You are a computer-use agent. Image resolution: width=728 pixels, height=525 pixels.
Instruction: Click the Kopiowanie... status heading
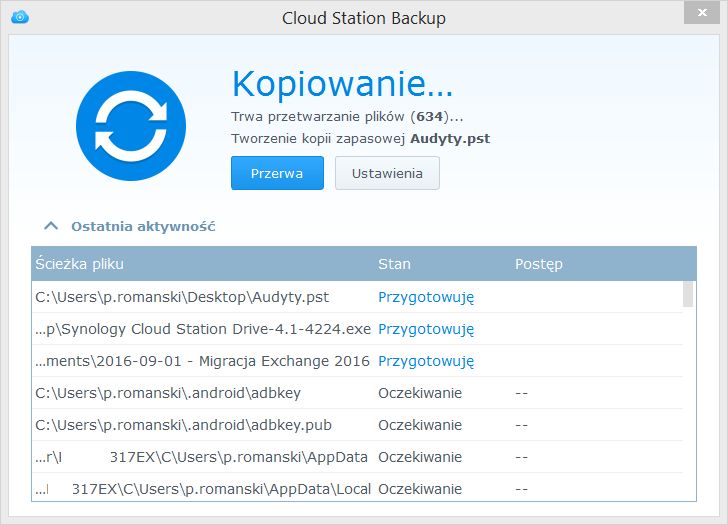[342, 84]
